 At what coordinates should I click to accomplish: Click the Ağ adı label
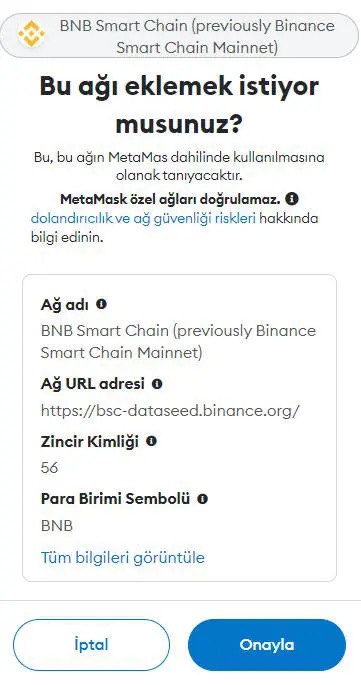tap(65, 304)
